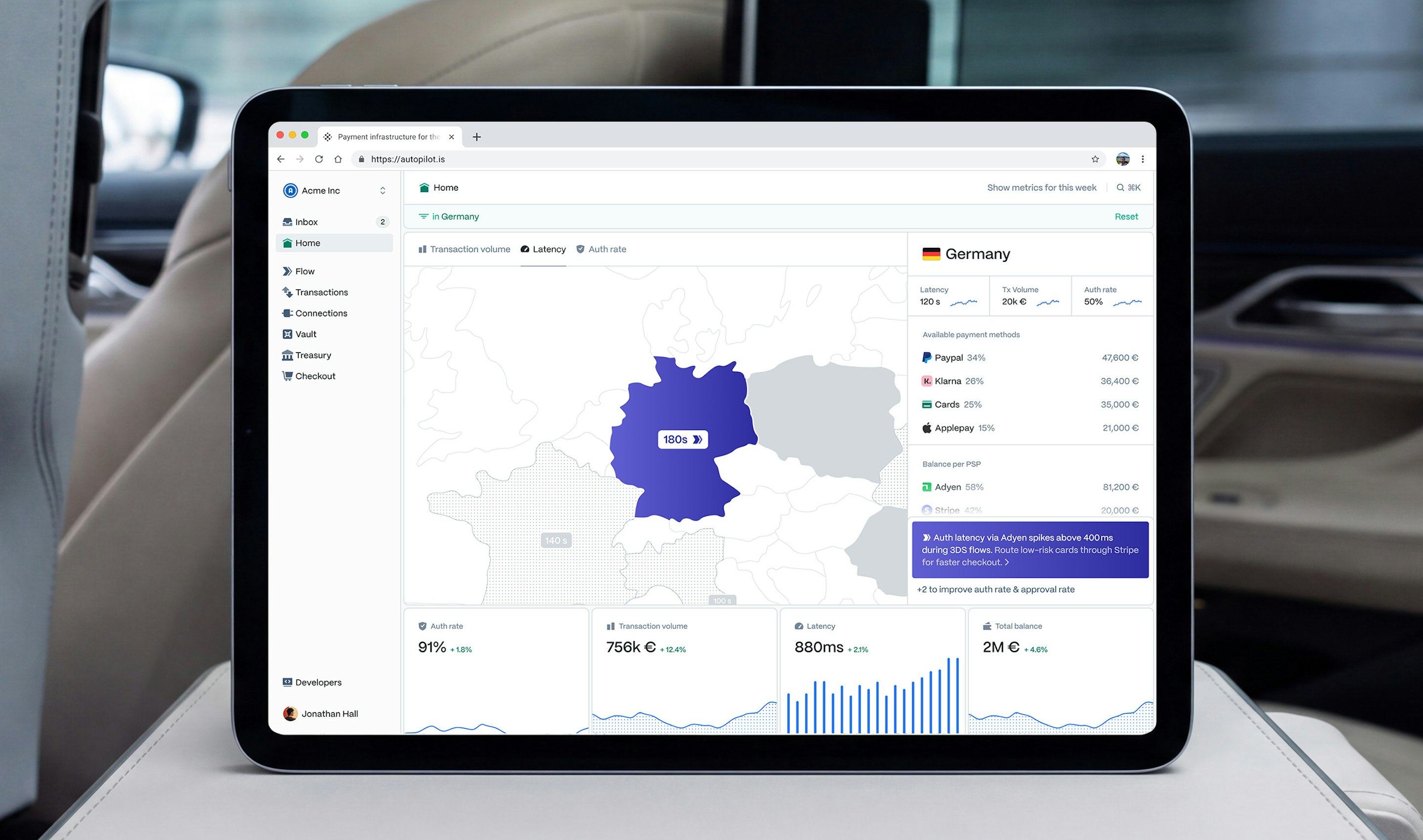The image size is (1423, 840).
Task: Open Vault in the sidebar
Action: (x=334, y=334)
